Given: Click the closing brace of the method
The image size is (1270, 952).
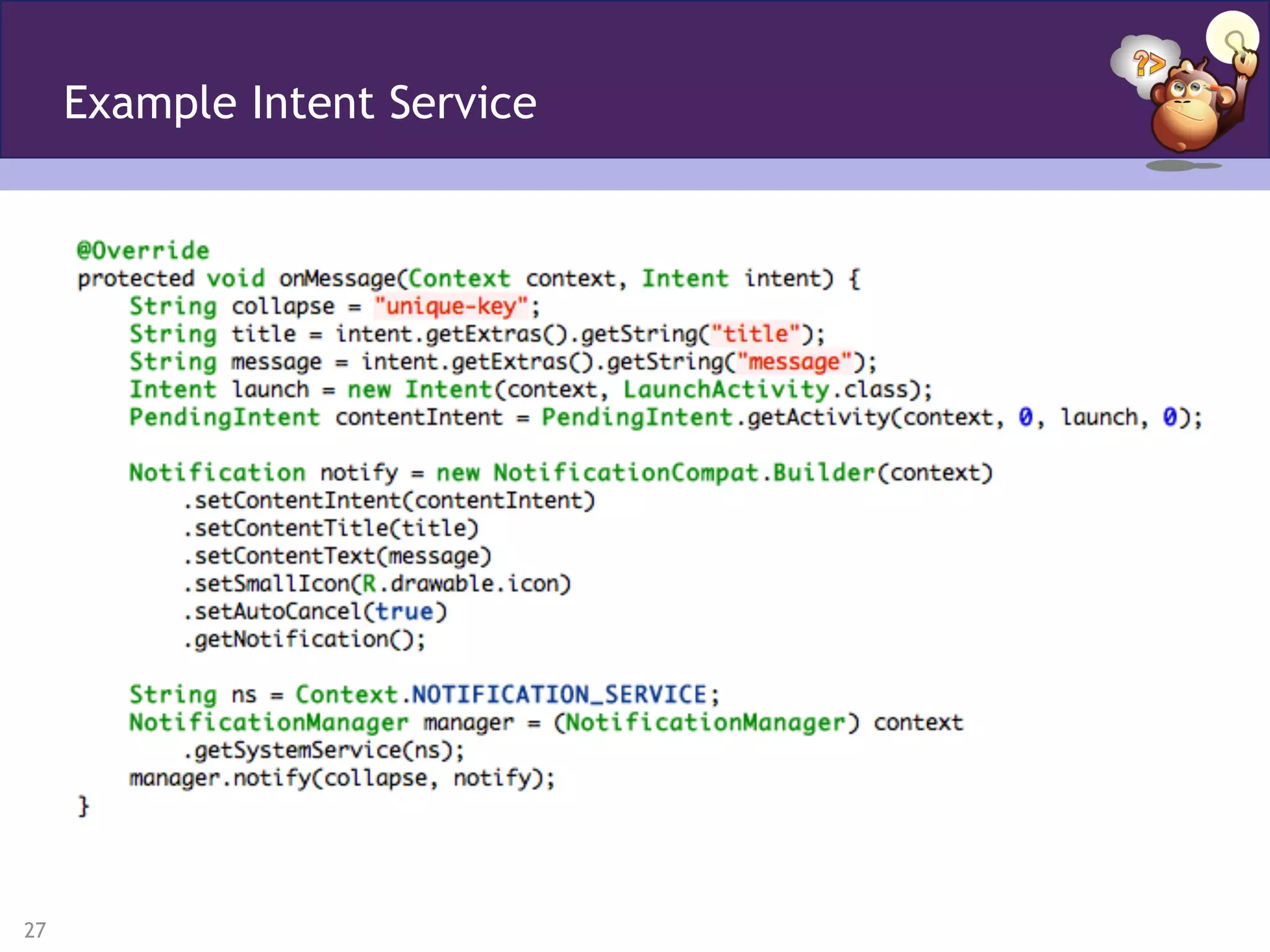Looking at the screenshot, I should (x=83, y=806).
